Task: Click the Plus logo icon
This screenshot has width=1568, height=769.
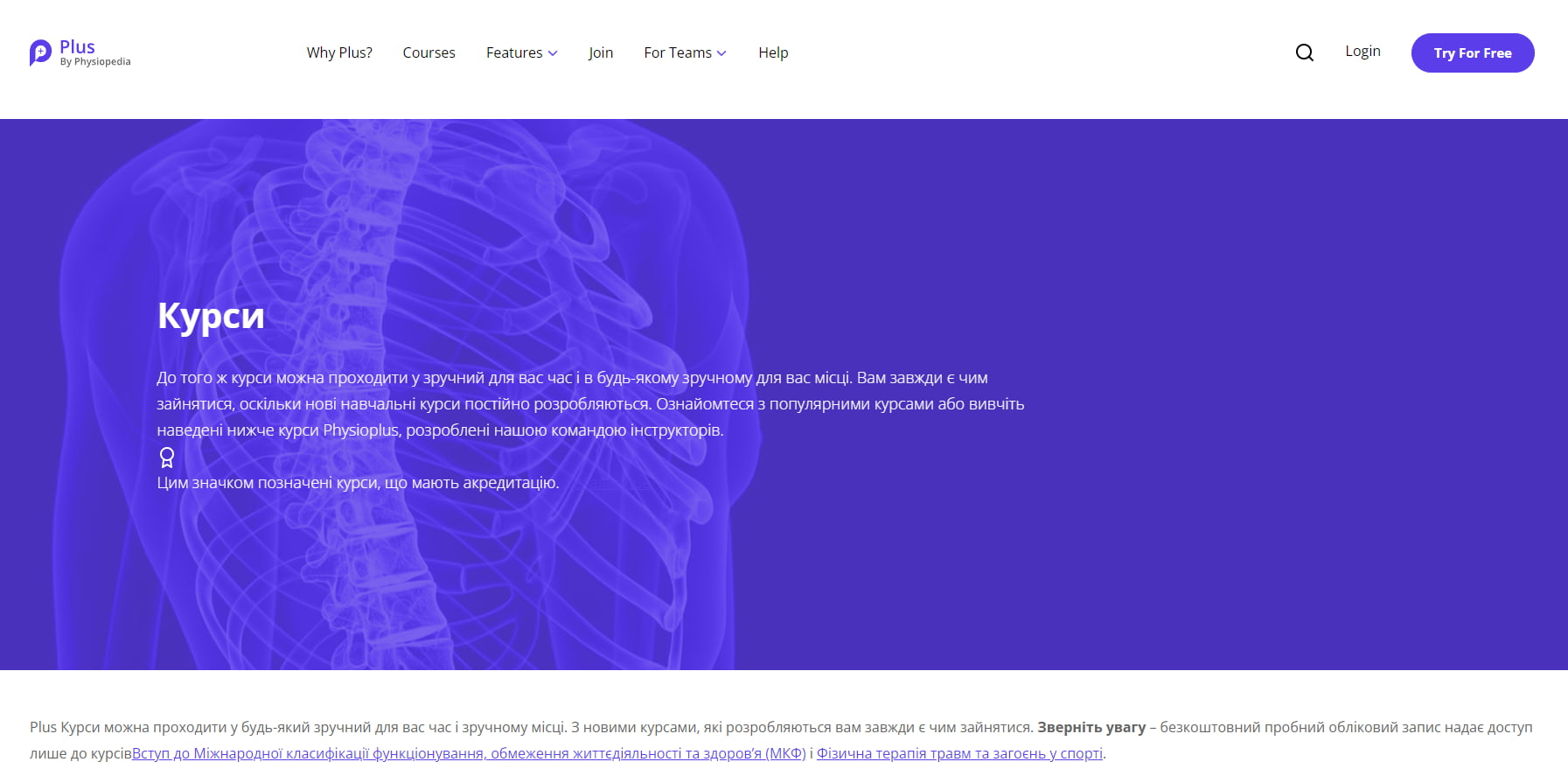Action: click(40, 52)
